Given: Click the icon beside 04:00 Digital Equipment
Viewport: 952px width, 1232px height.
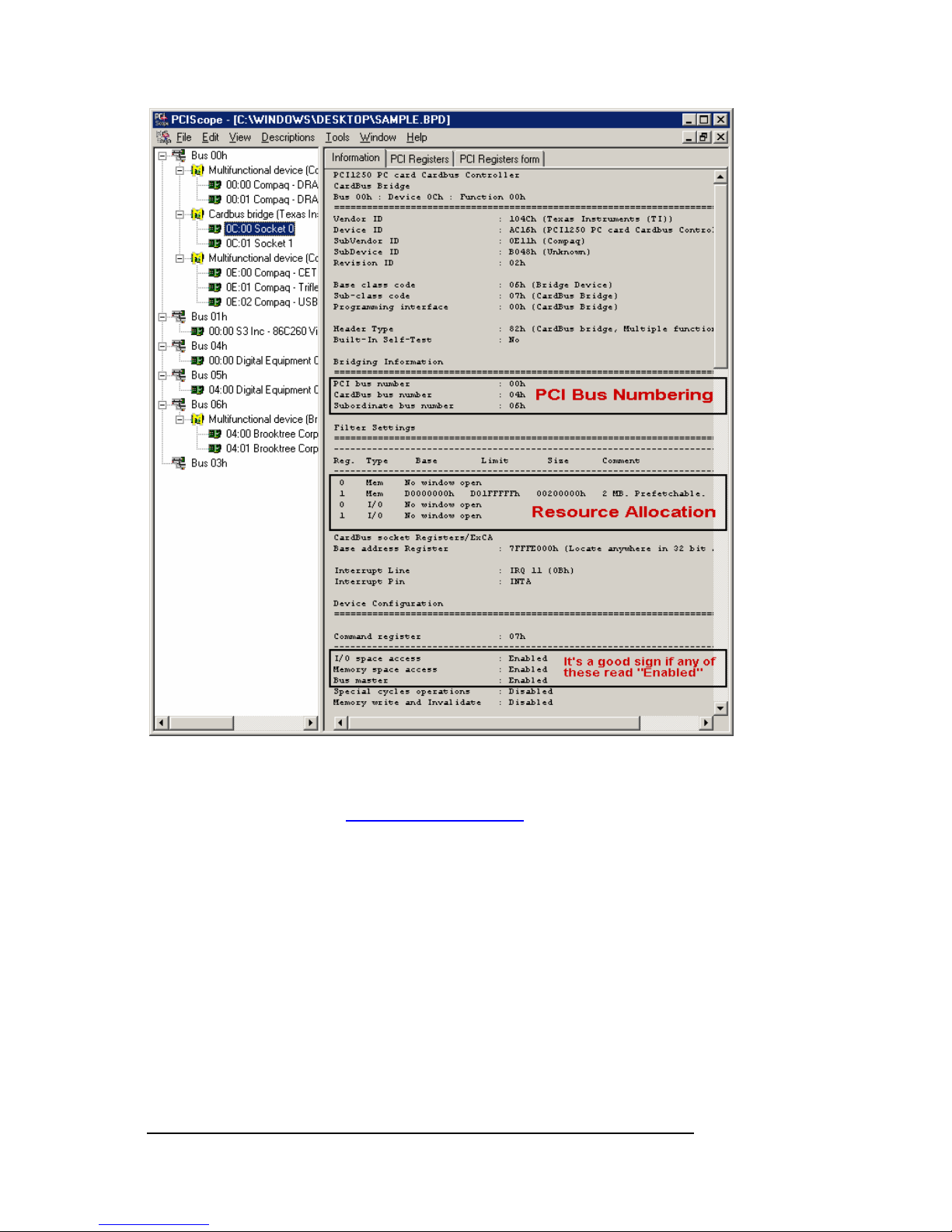Looking at the screenshot, I should pos(197,390).
